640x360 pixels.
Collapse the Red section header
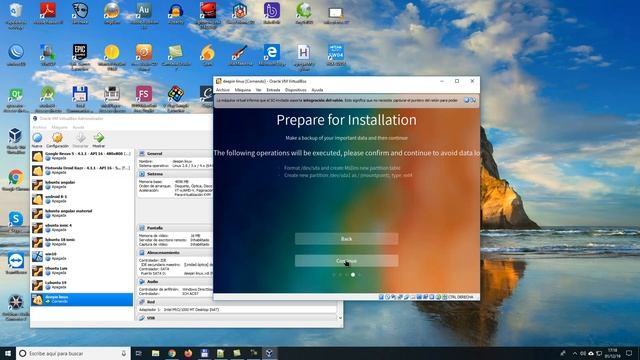pos(238,302)
